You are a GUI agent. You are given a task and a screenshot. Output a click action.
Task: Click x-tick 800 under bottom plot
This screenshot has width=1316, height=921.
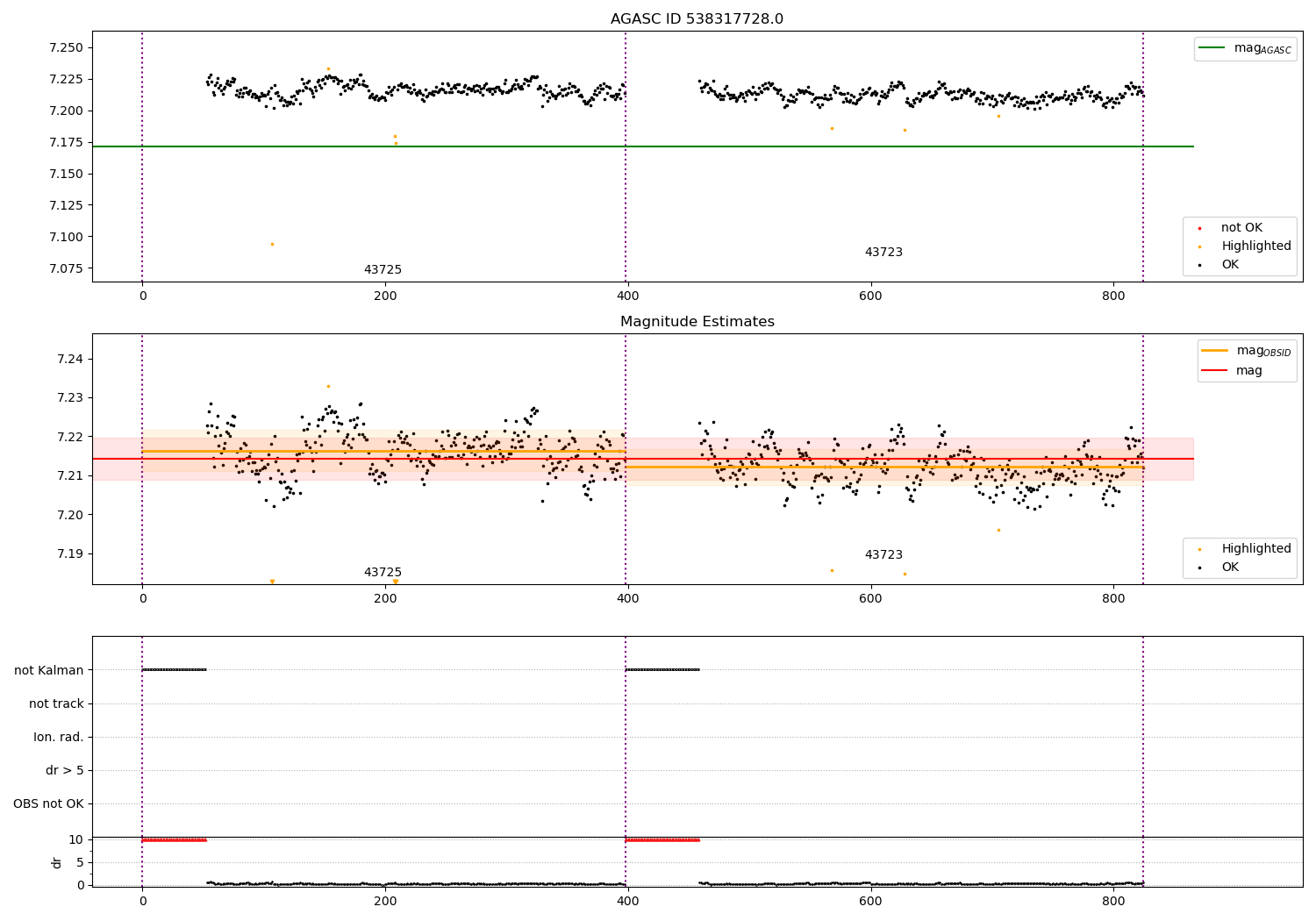click(x=1113, y=901)
